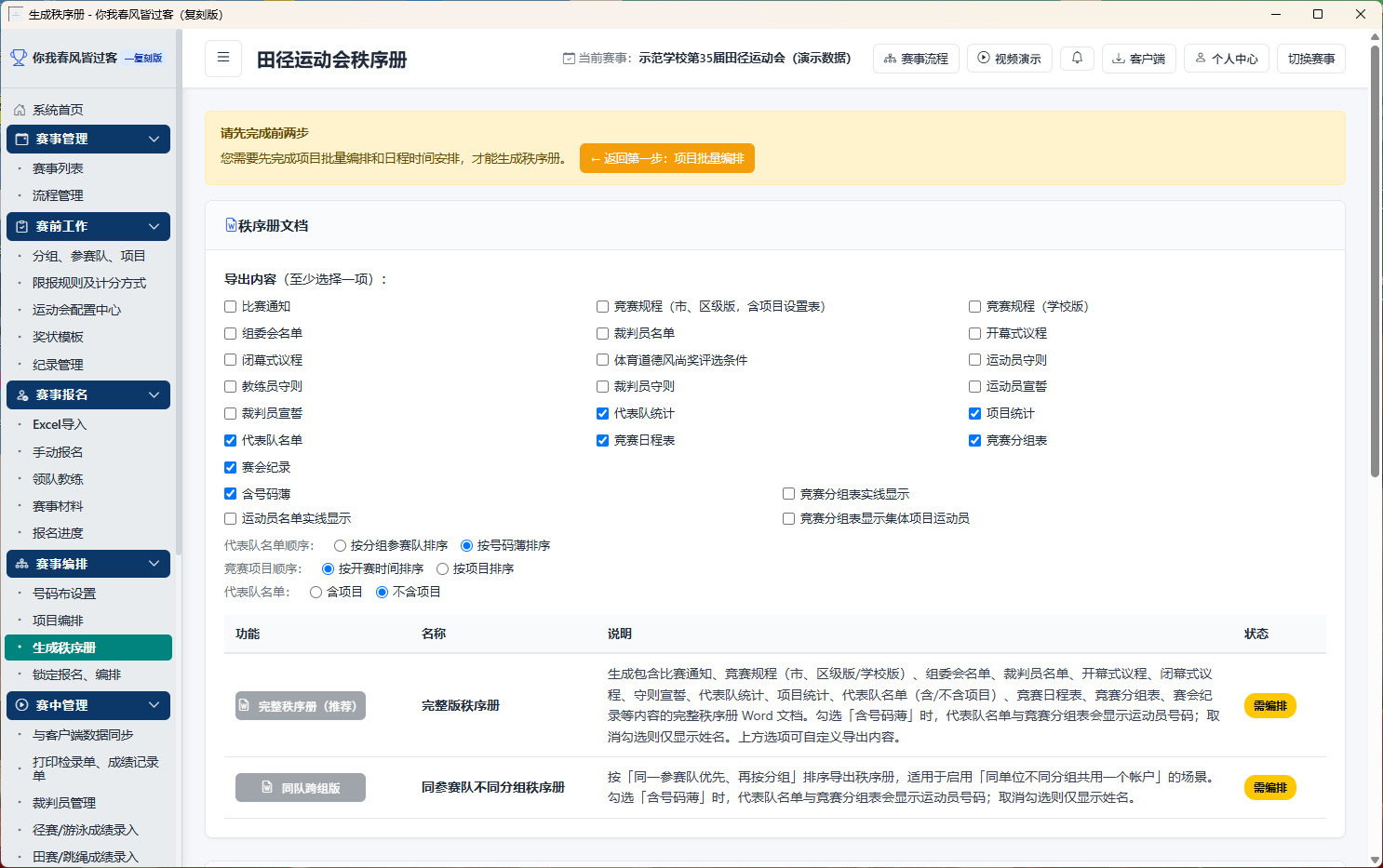Click the Word document icon beside 秩序册文档
This screenshot has height=868, width=1383.
click(x=231, y=225)
